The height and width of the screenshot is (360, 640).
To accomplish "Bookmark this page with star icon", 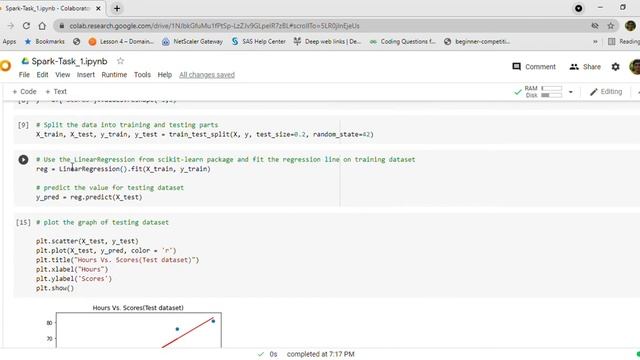I will click(611, 26).
